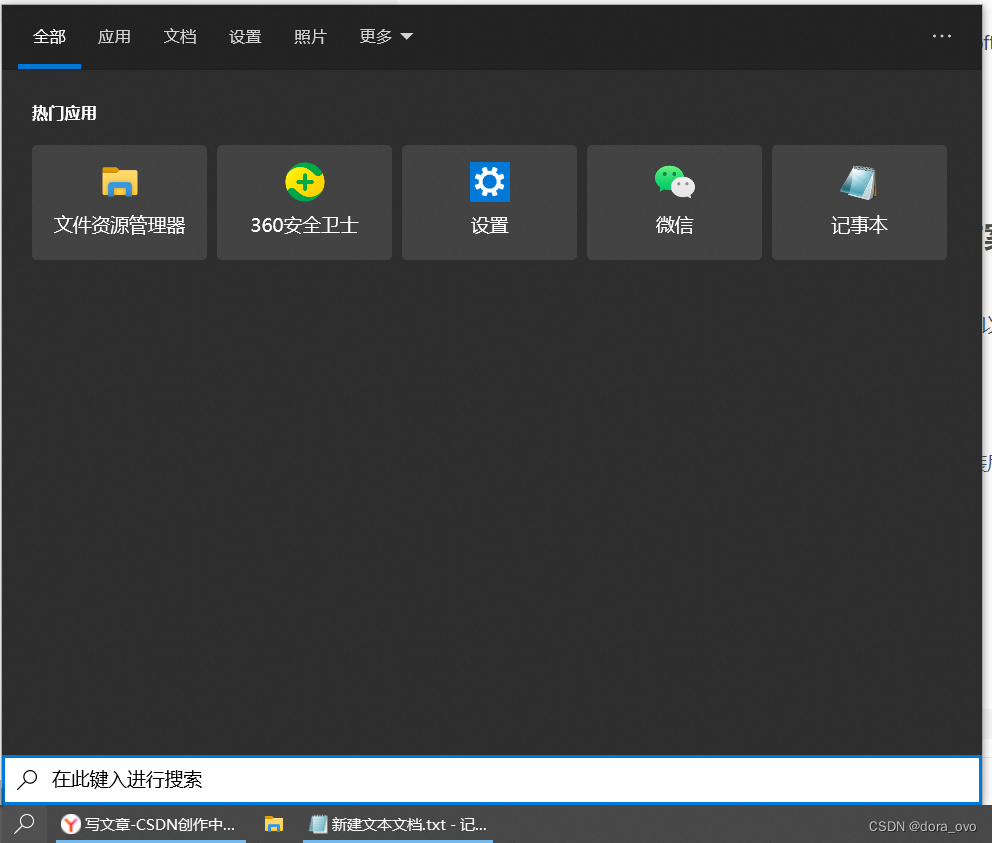Launch the 微信 WeChat tile
This screenshot has height=843, width=992.
click(674, 203)
